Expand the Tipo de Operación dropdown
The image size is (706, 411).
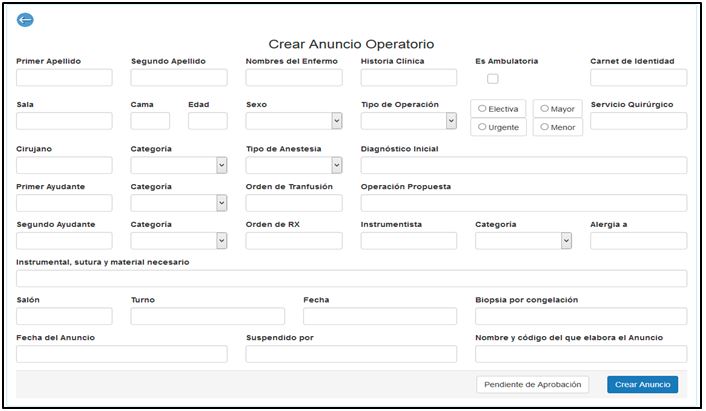pyautogui.click(x=409, y=121)
